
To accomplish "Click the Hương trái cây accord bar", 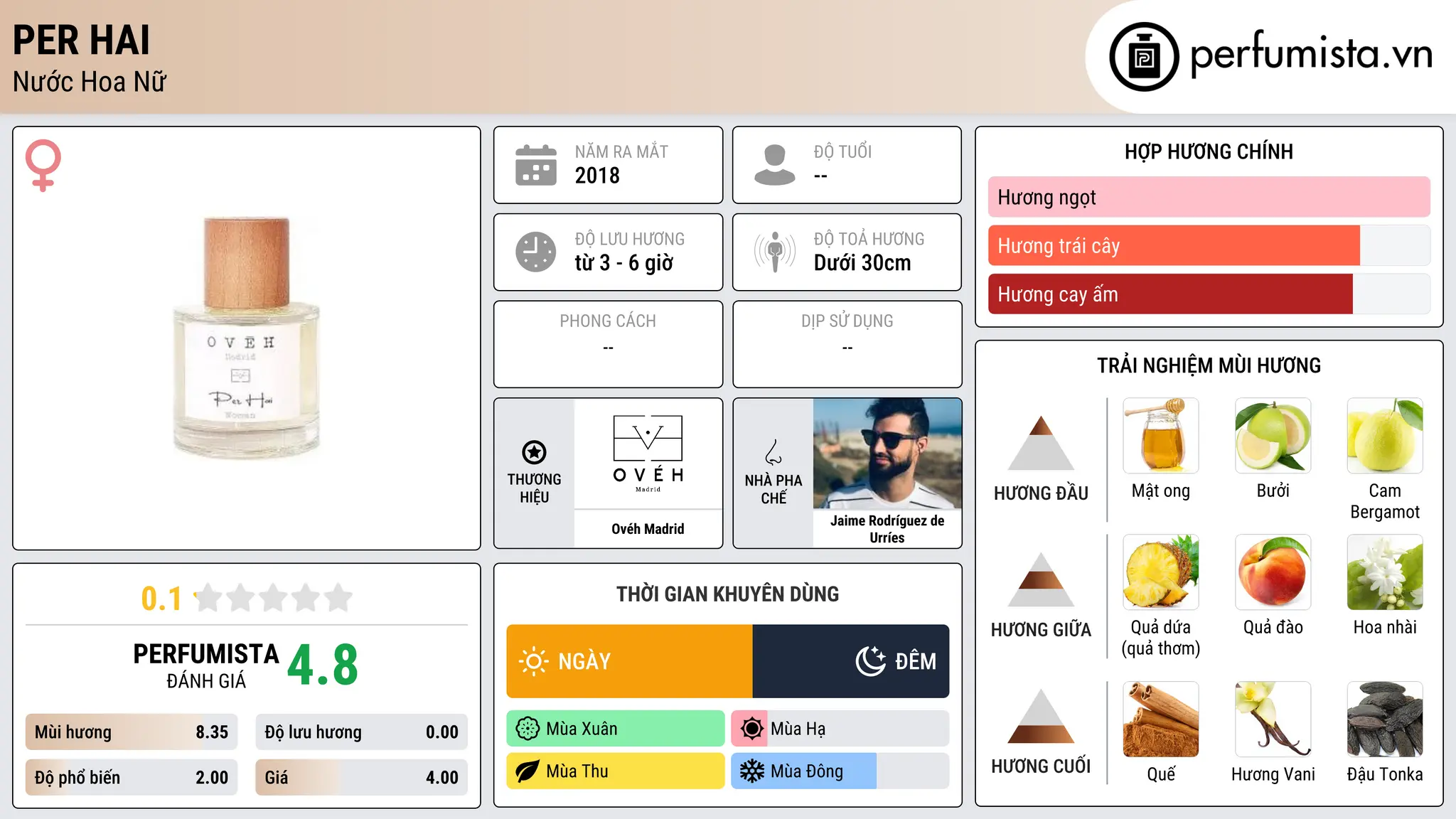I will pyautogui.click(x=1209, y=246).
